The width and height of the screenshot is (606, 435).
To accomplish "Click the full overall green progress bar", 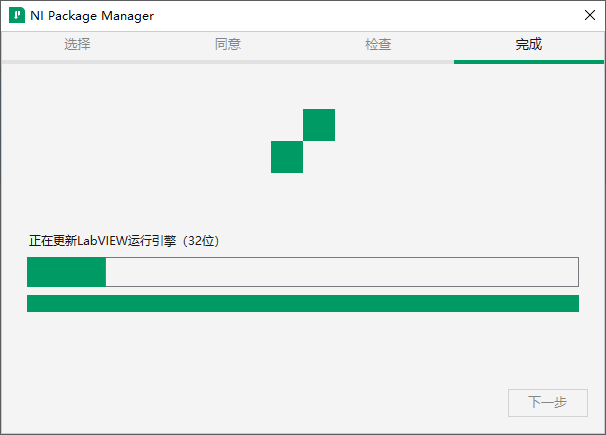I will [303, 303].
